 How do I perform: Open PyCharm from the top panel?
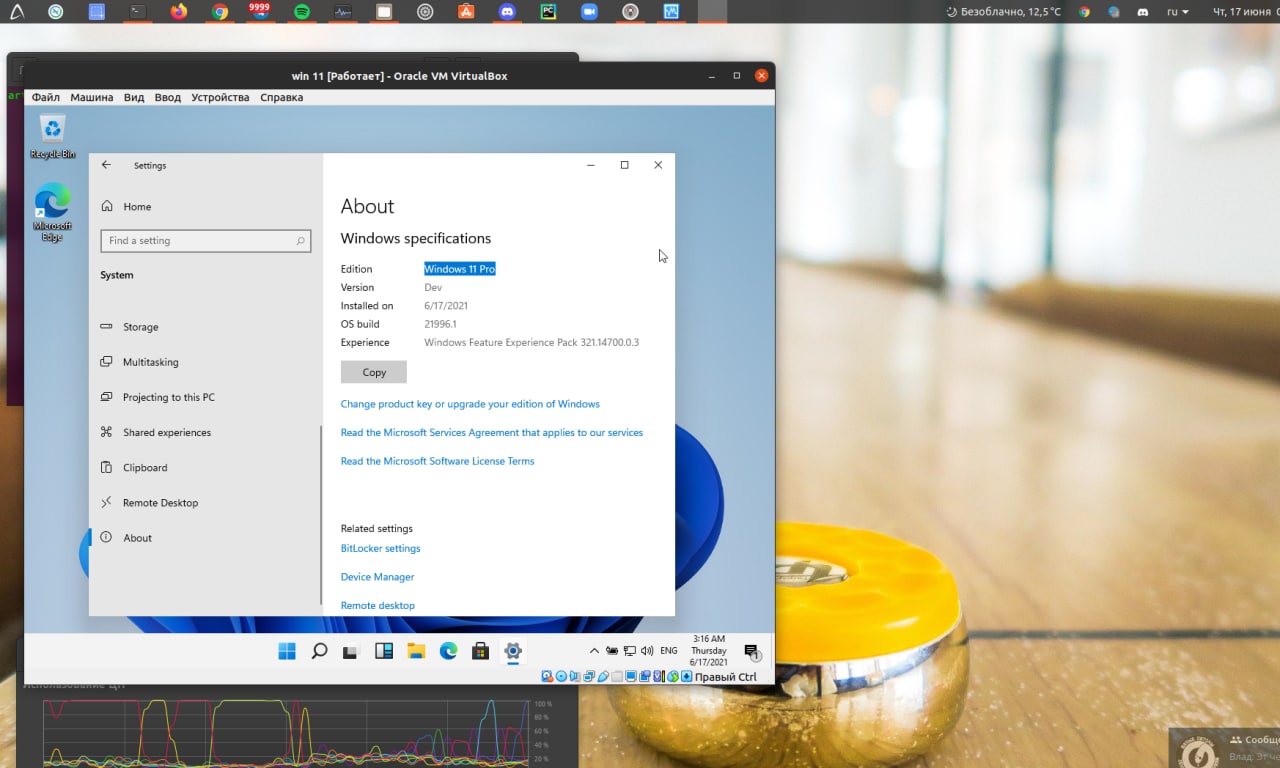(x=548, y=12)
